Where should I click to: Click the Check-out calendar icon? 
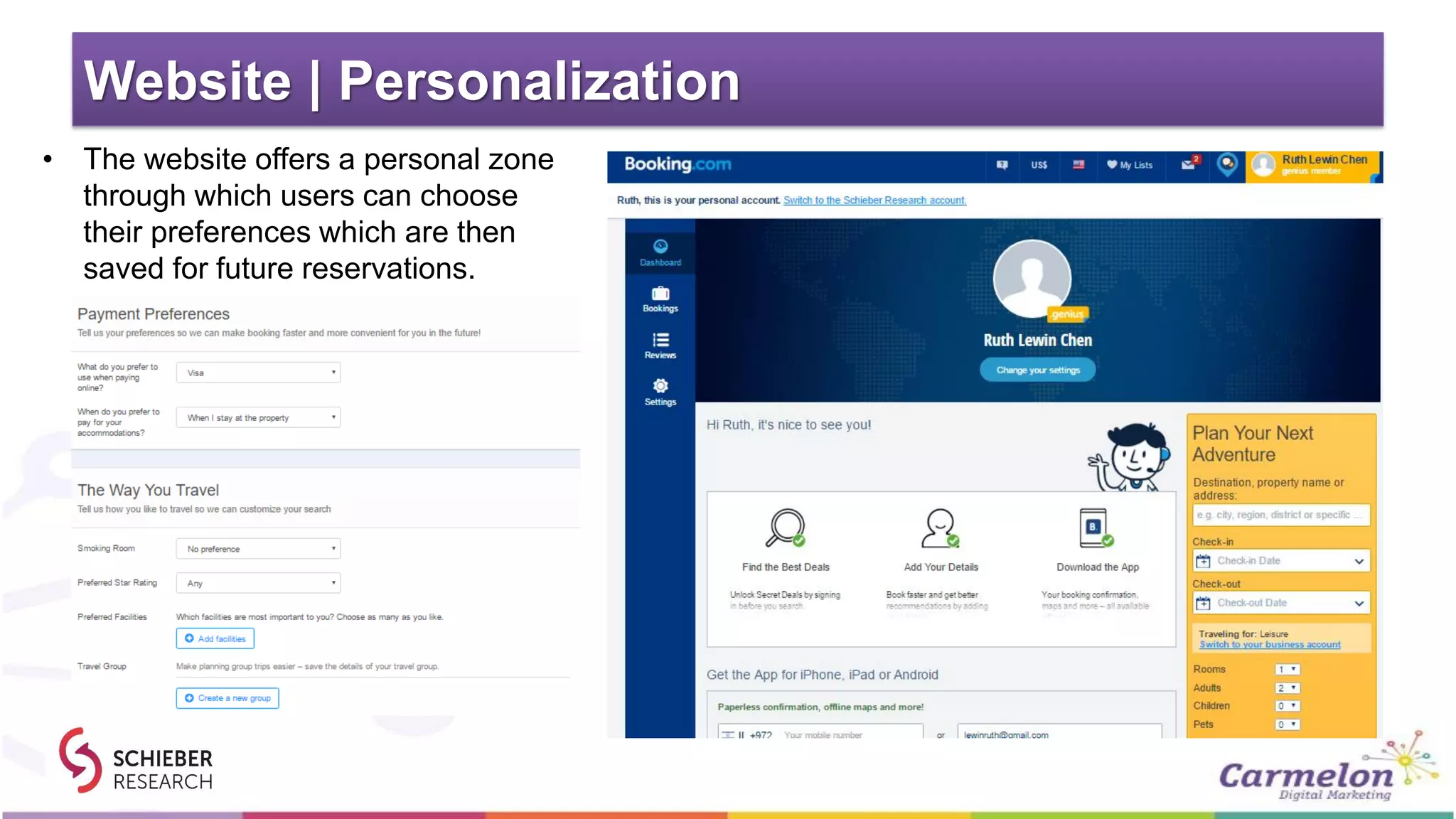(x=1203, y=603)
